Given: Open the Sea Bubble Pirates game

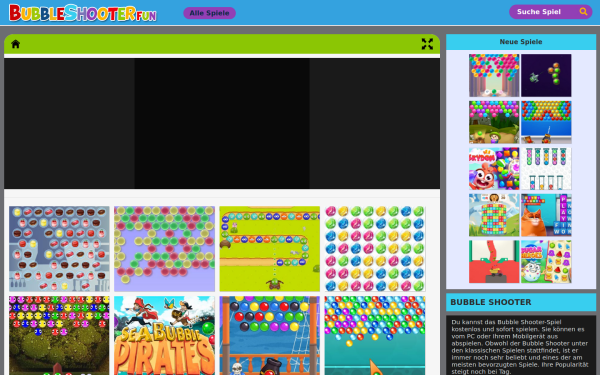Looking at the screenshot, I should click(165, 335).
